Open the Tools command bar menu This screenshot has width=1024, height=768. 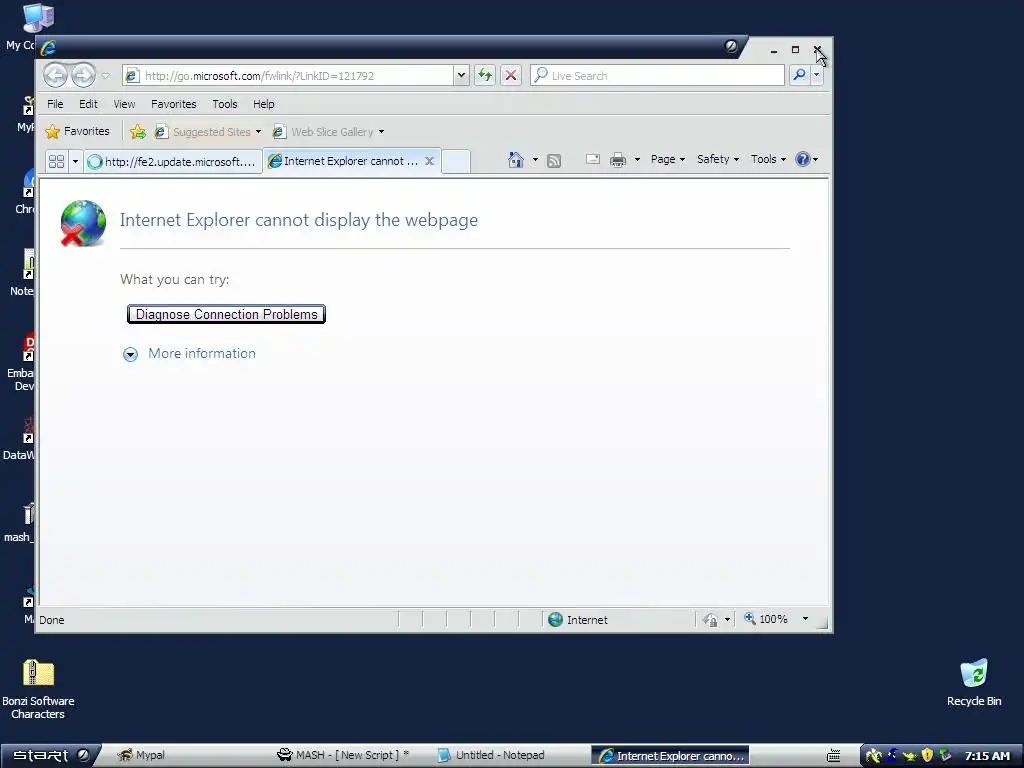tap(768, 159)
